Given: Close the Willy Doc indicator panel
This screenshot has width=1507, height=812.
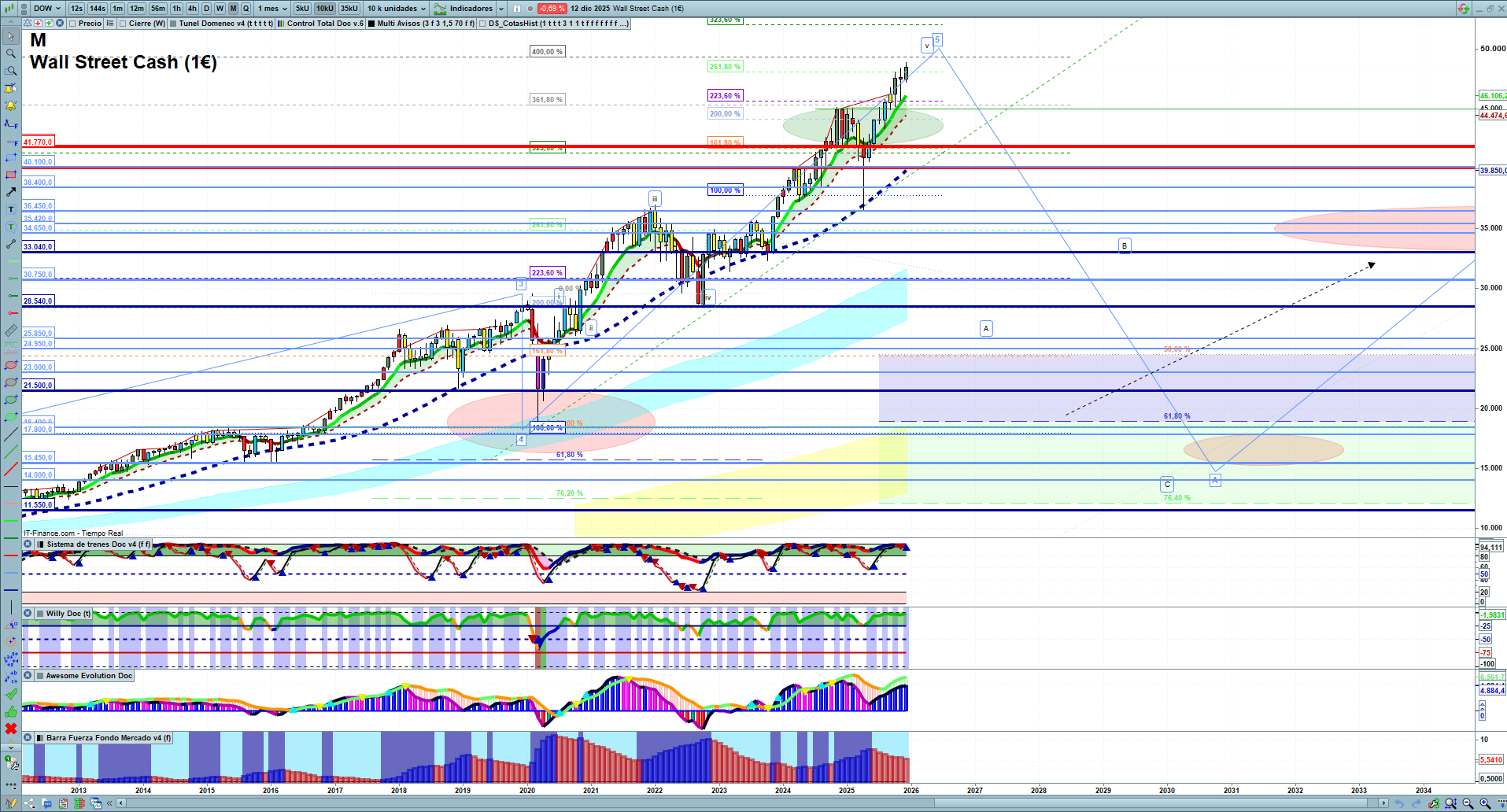Looking at the screenshot, I should point(28,614).
